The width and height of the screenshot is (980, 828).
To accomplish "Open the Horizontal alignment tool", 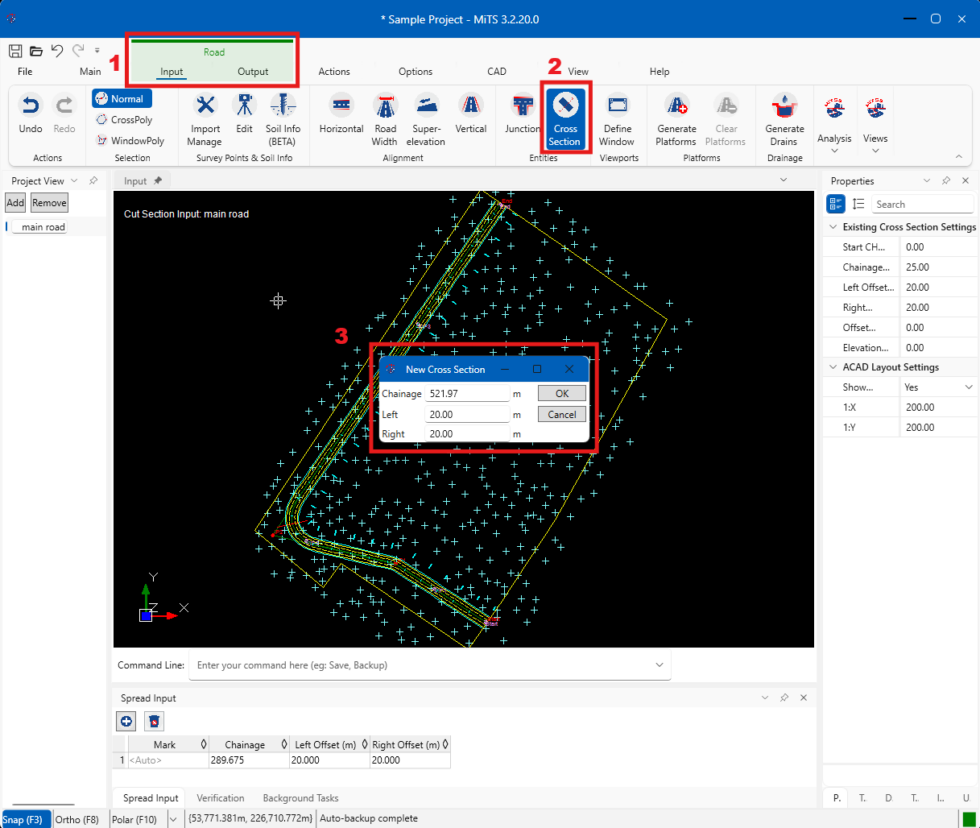I will coord(340,117).
